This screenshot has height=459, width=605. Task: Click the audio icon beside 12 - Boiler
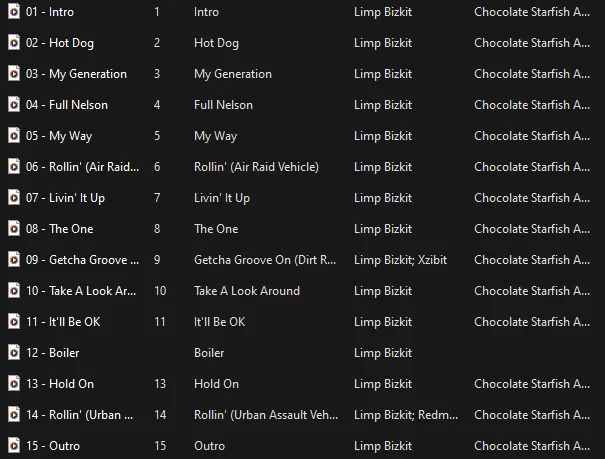[14, 353]
